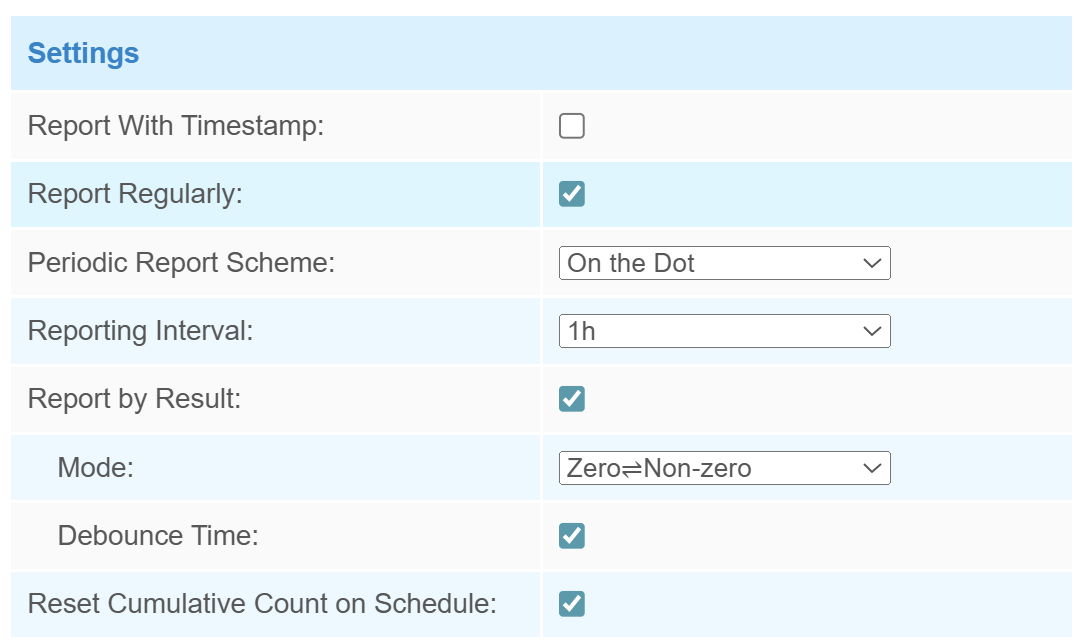Select the Periodic Report Scheme label

point(181,263)
